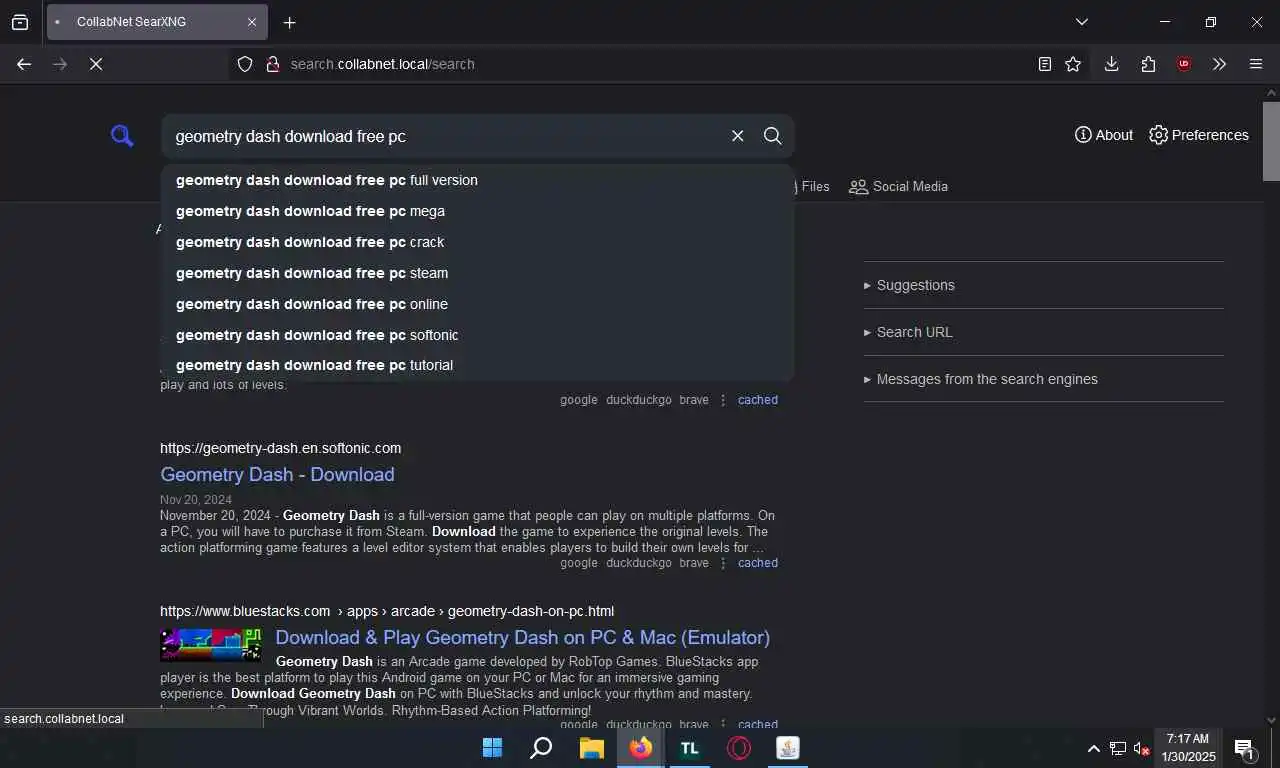Open the TL app in taskbar

tap(689, 748)
